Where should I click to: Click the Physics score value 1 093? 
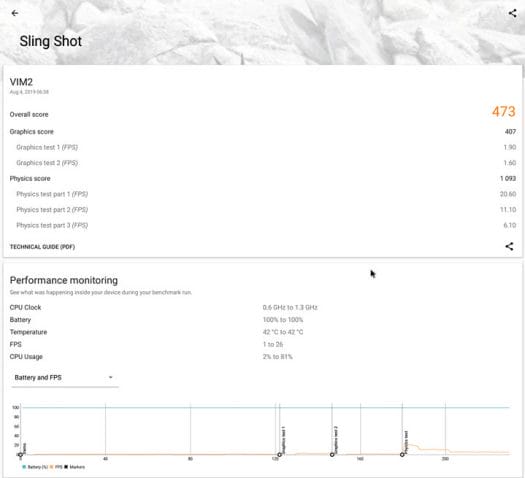508,178
